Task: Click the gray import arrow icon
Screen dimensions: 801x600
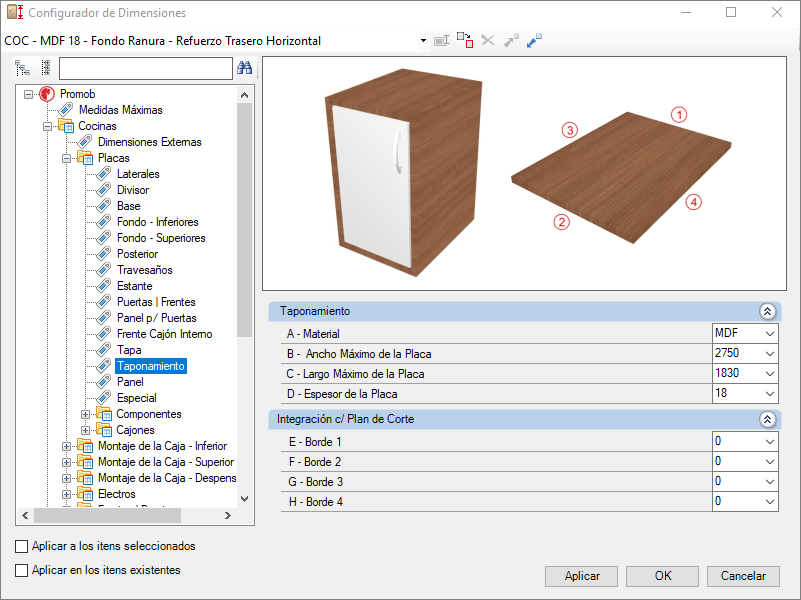Action: (x=511, y=40)
